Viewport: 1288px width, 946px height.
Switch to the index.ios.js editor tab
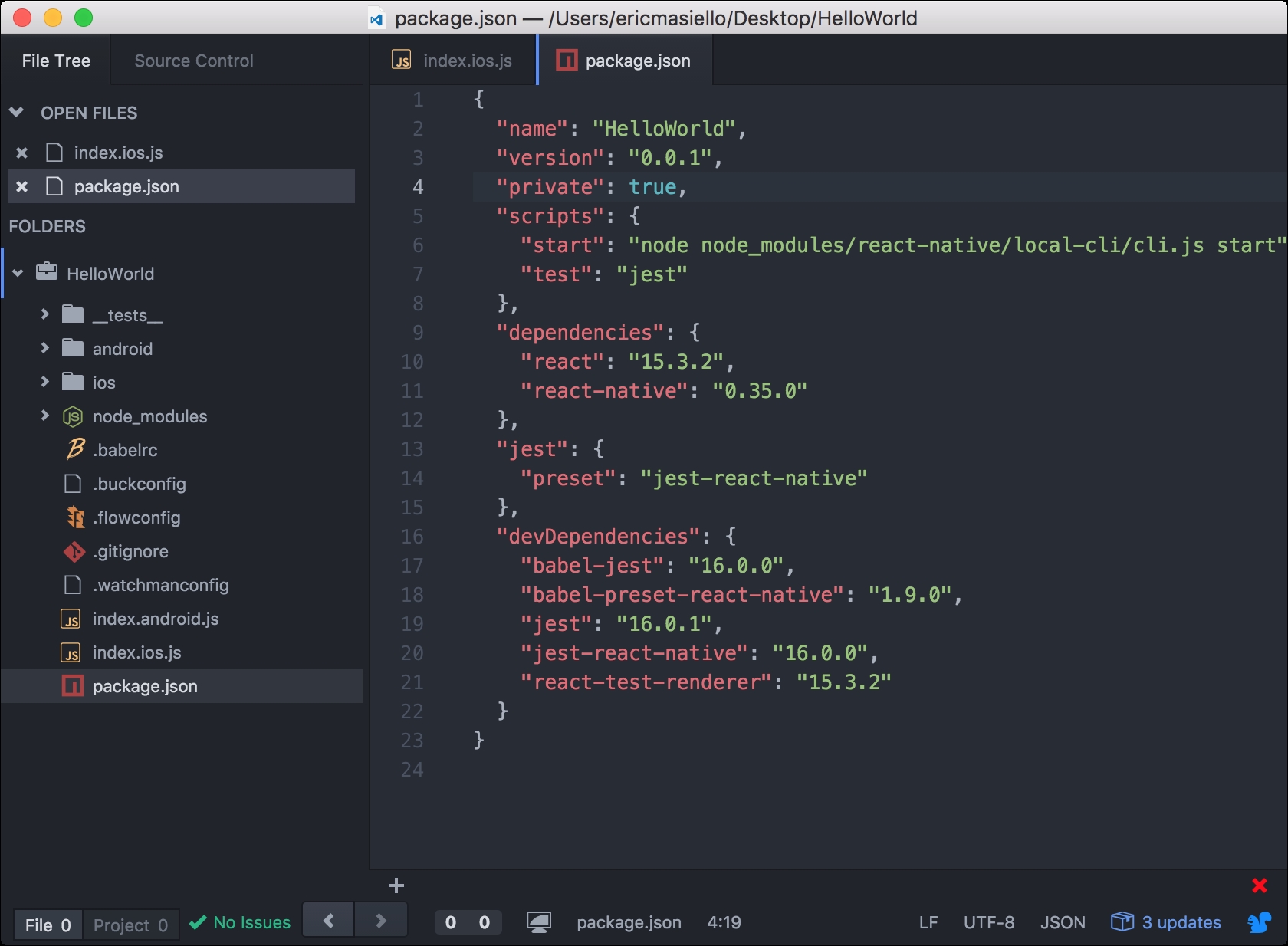452,61
